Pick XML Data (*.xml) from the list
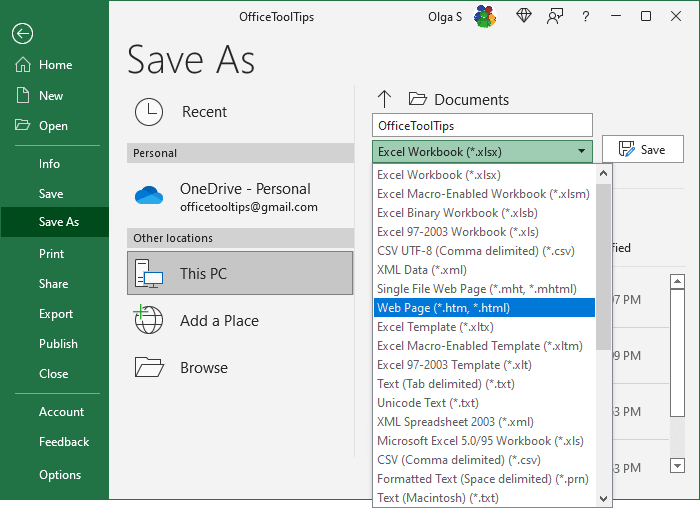This screenshot has width=700, height=508. point(484,270)
